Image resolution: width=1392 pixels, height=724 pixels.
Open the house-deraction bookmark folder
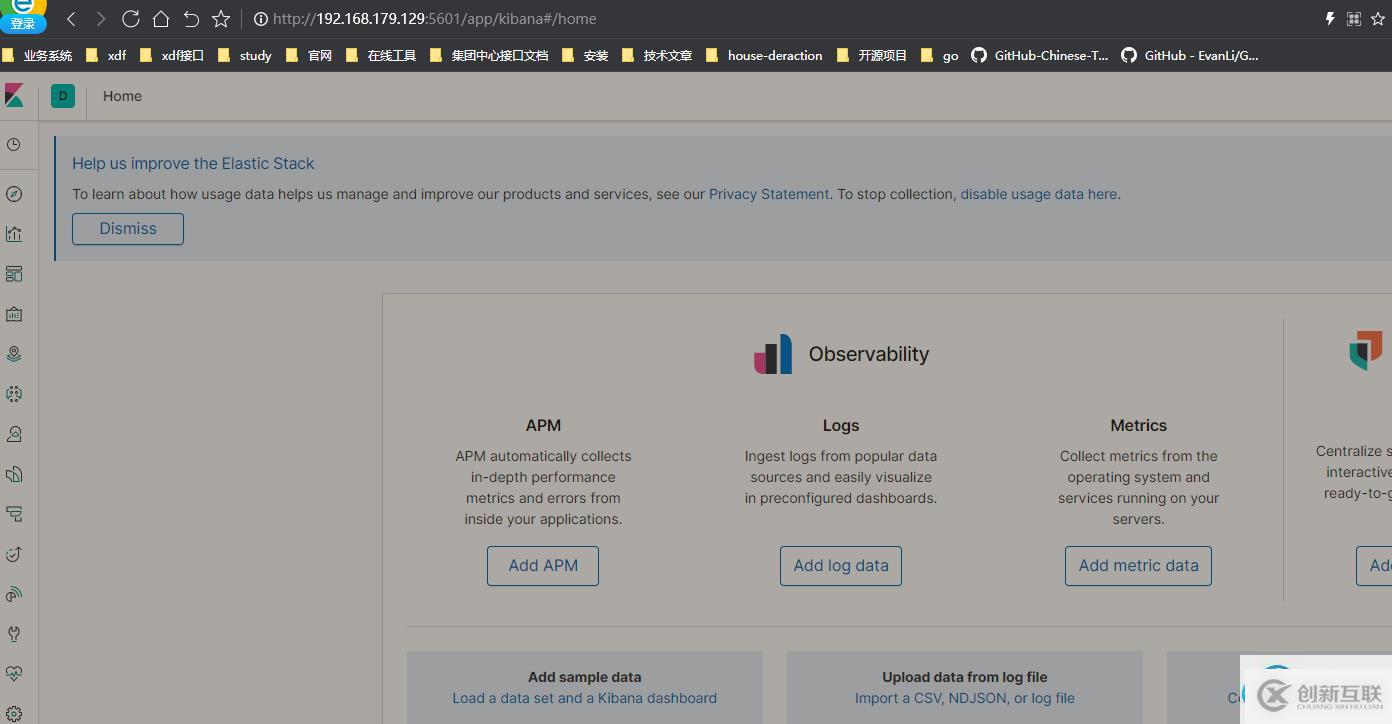[x=765, y=56]
